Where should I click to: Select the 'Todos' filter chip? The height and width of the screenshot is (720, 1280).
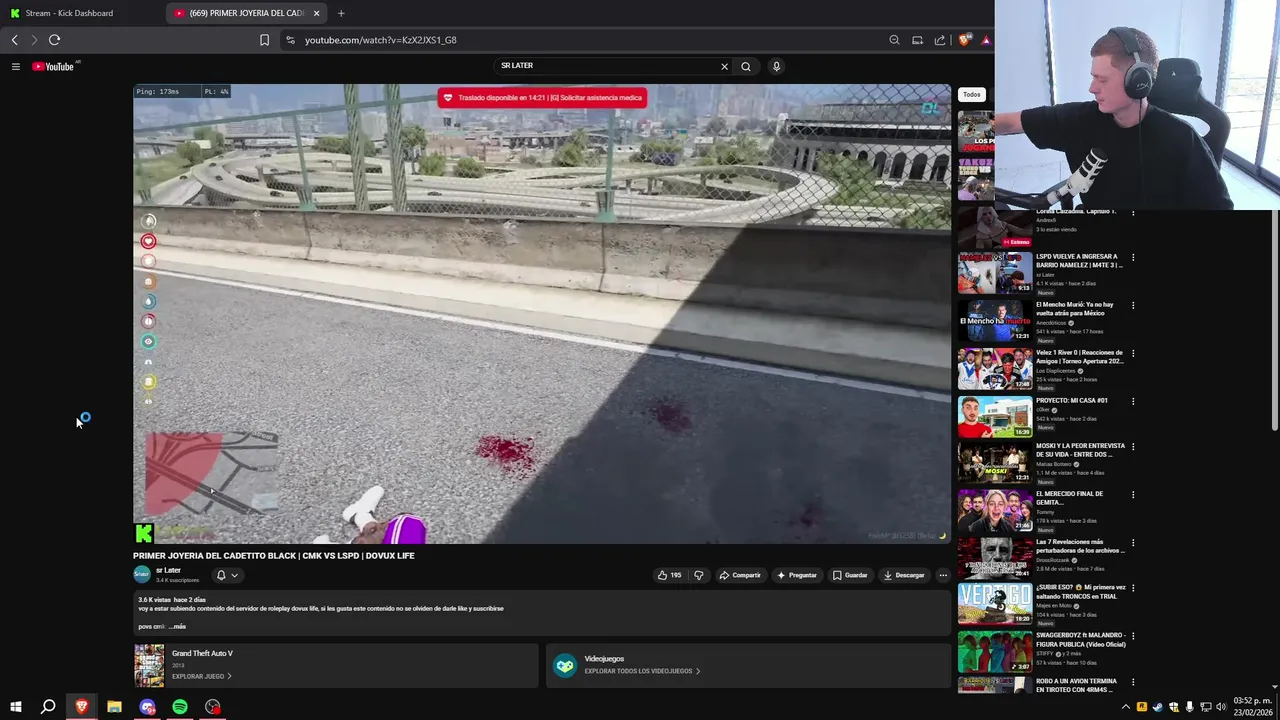click(972, 95)
